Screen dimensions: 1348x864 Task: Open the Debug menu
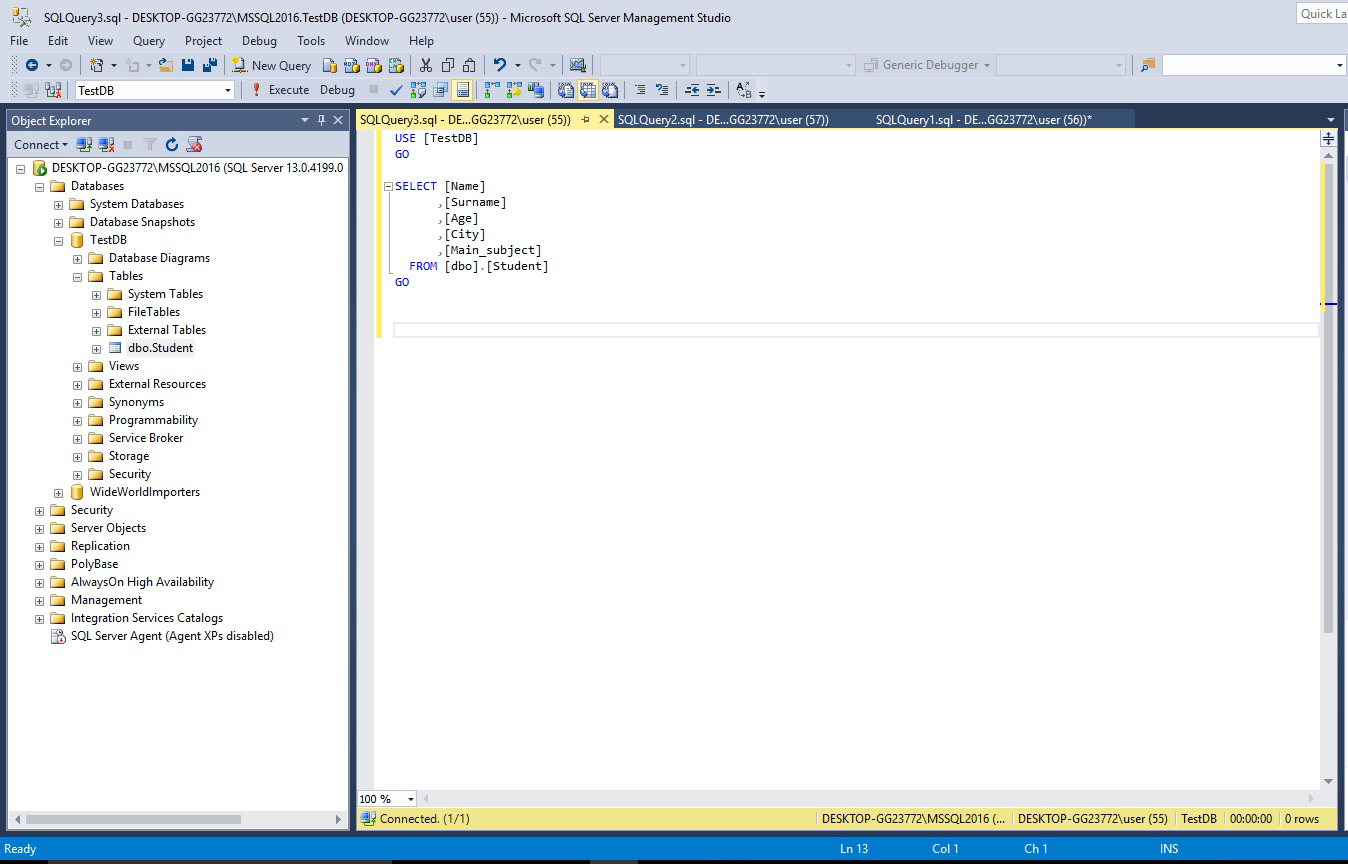tap(259, 41)
